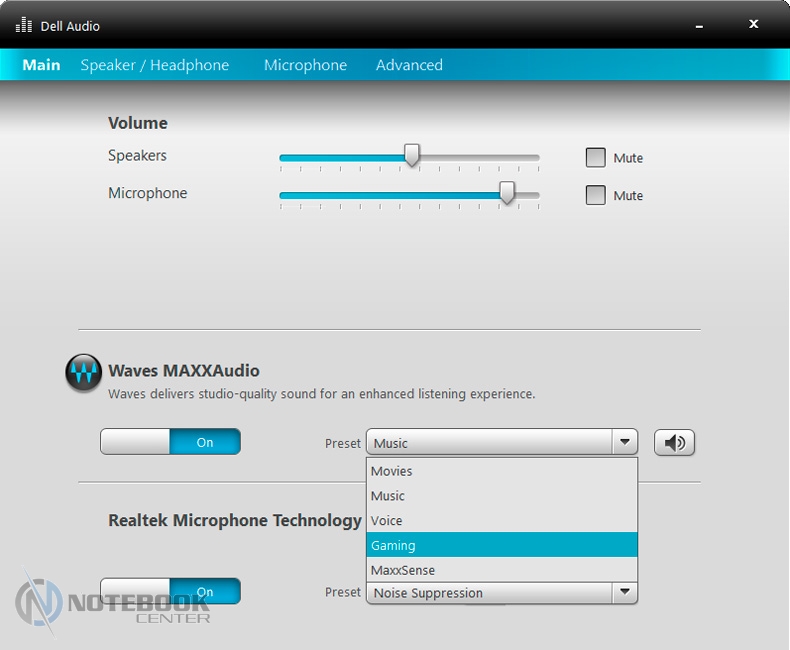Viewport: 790px width, 650px height.
Task: Select the Voice preset option
Action: [x=501, y=520]
